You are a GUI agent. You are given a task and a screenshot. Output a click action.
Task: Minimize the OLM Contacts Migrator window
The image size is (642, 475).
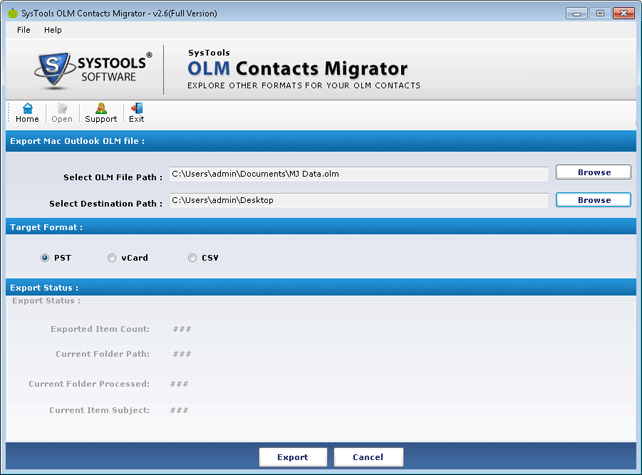576,14
